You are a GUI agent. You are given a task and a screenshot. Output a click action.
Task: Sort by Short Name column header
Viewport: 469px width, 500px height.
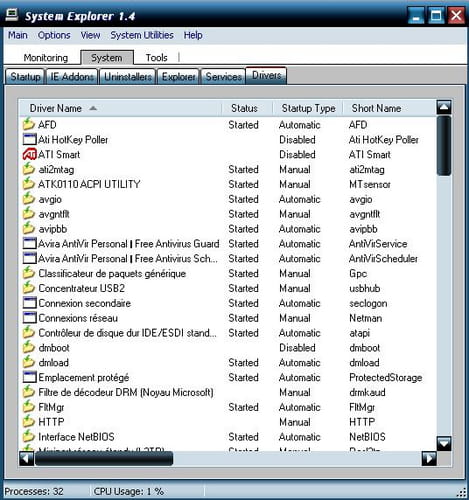(x=389, y=108)
